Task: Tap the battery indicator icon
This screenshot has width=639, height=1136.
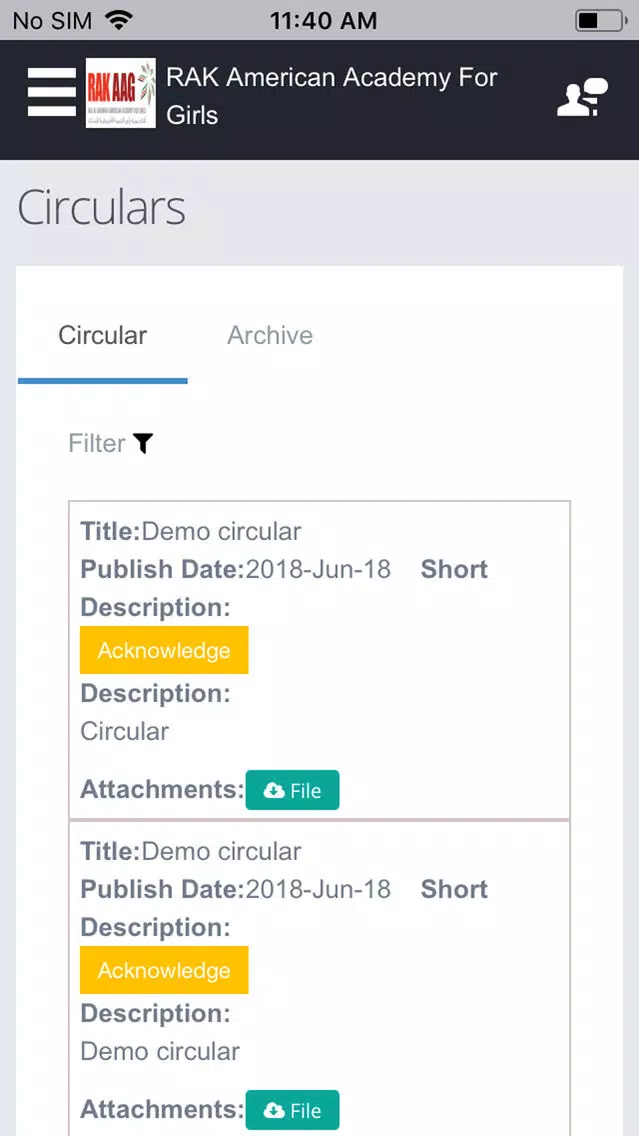Action: click(601, 20)
